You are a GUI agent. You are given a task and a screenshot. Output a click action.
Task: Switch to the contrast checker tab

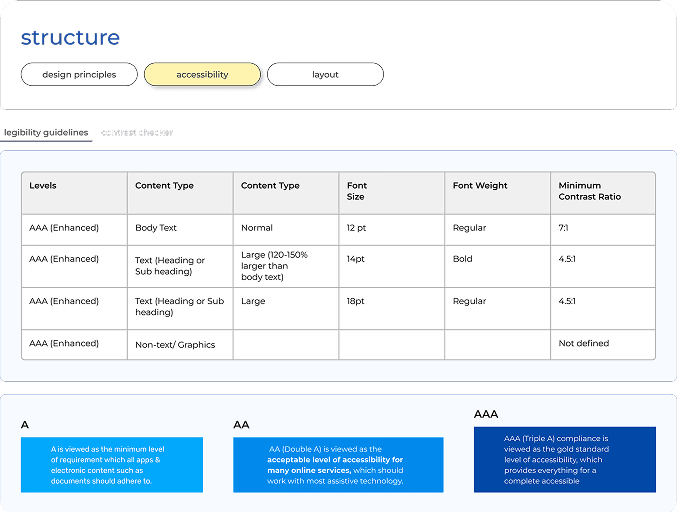pyautogui.click(x=137, y=133)
